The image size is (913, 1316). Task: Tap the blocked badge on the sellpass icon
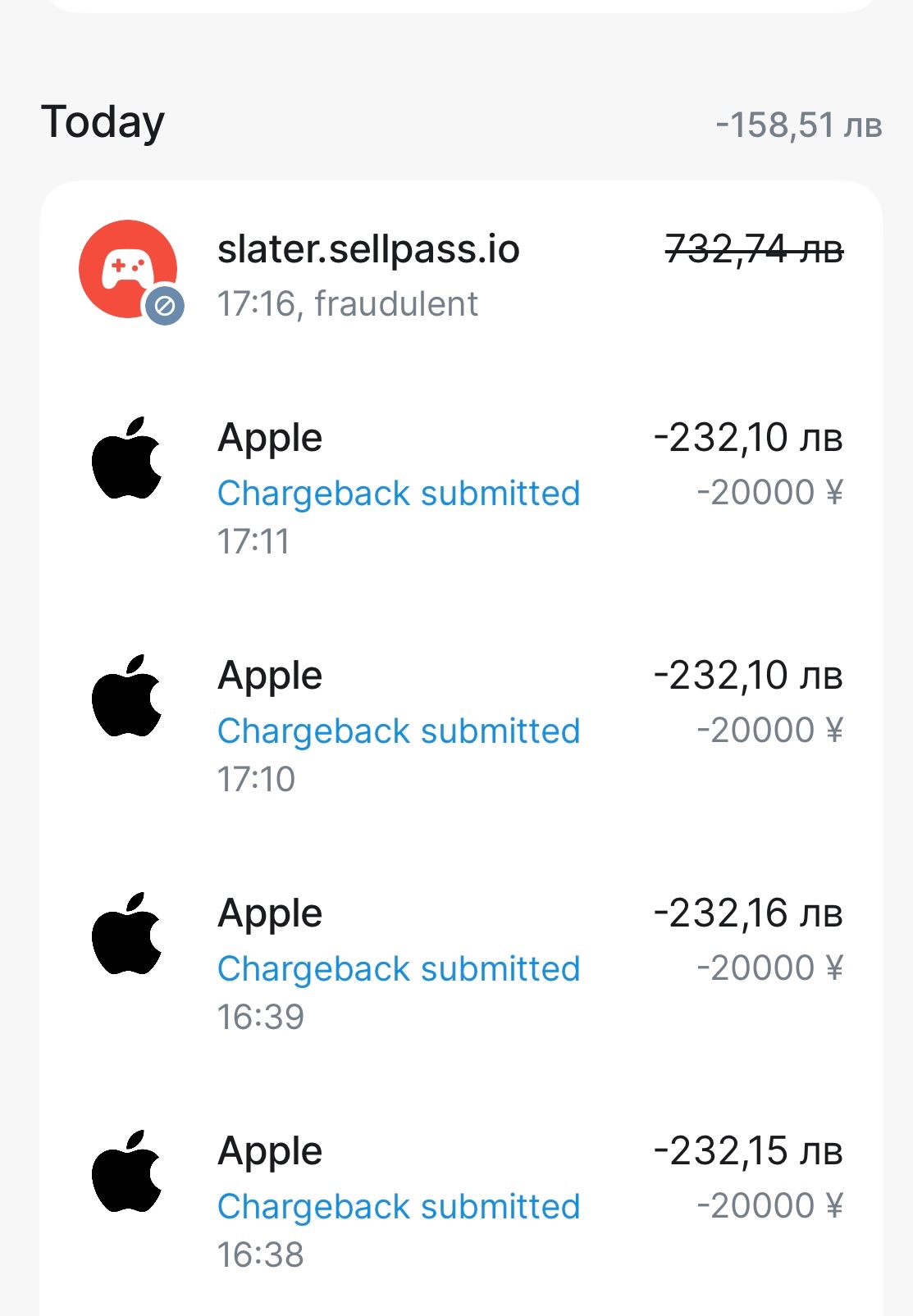(x=165, y=307)
